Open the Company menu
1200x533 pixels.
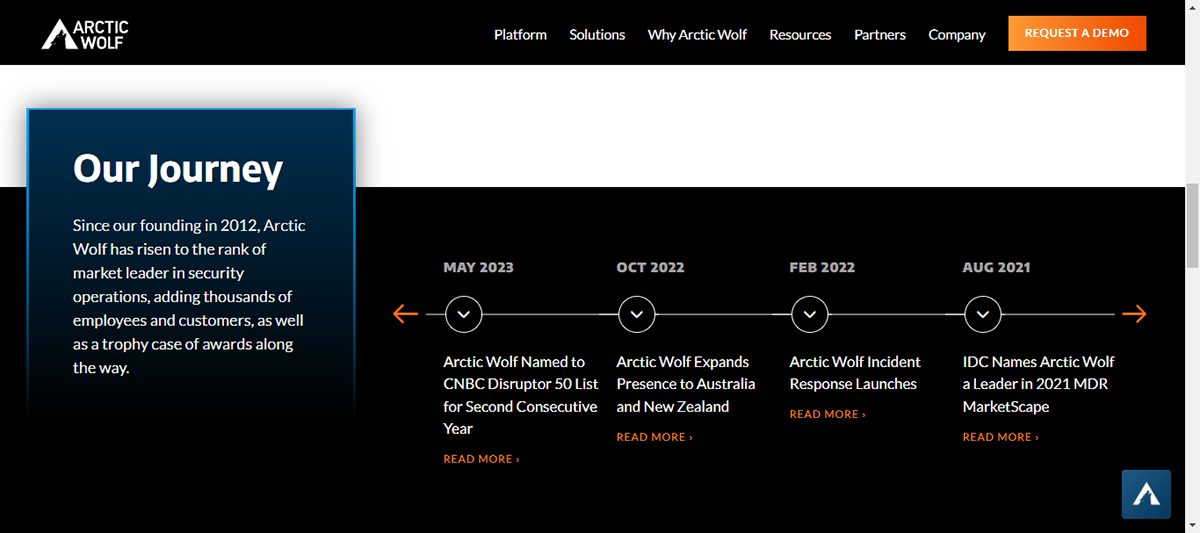click(957, 34)
